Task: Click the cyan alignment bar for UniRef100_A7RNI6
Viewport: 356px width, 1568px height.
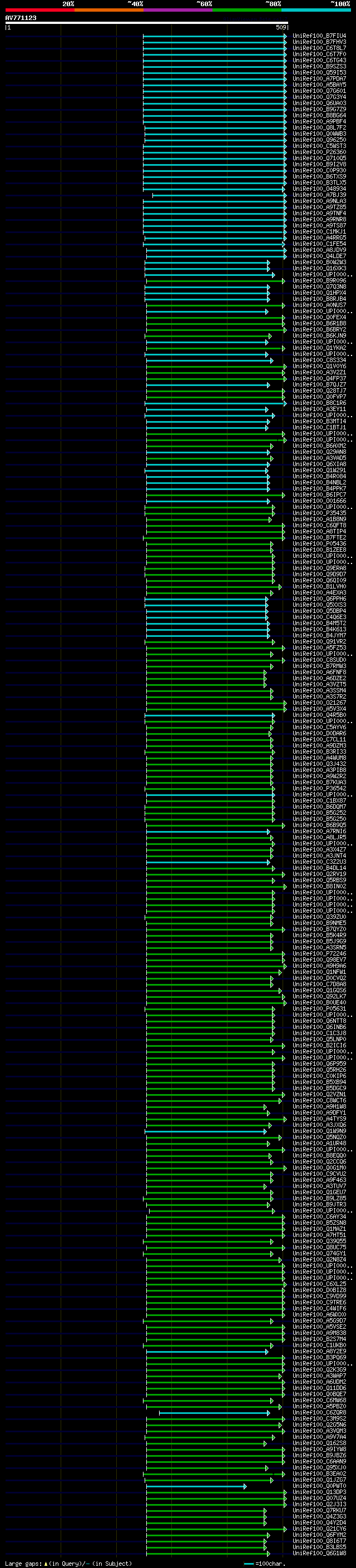Action: coord(208,832)
